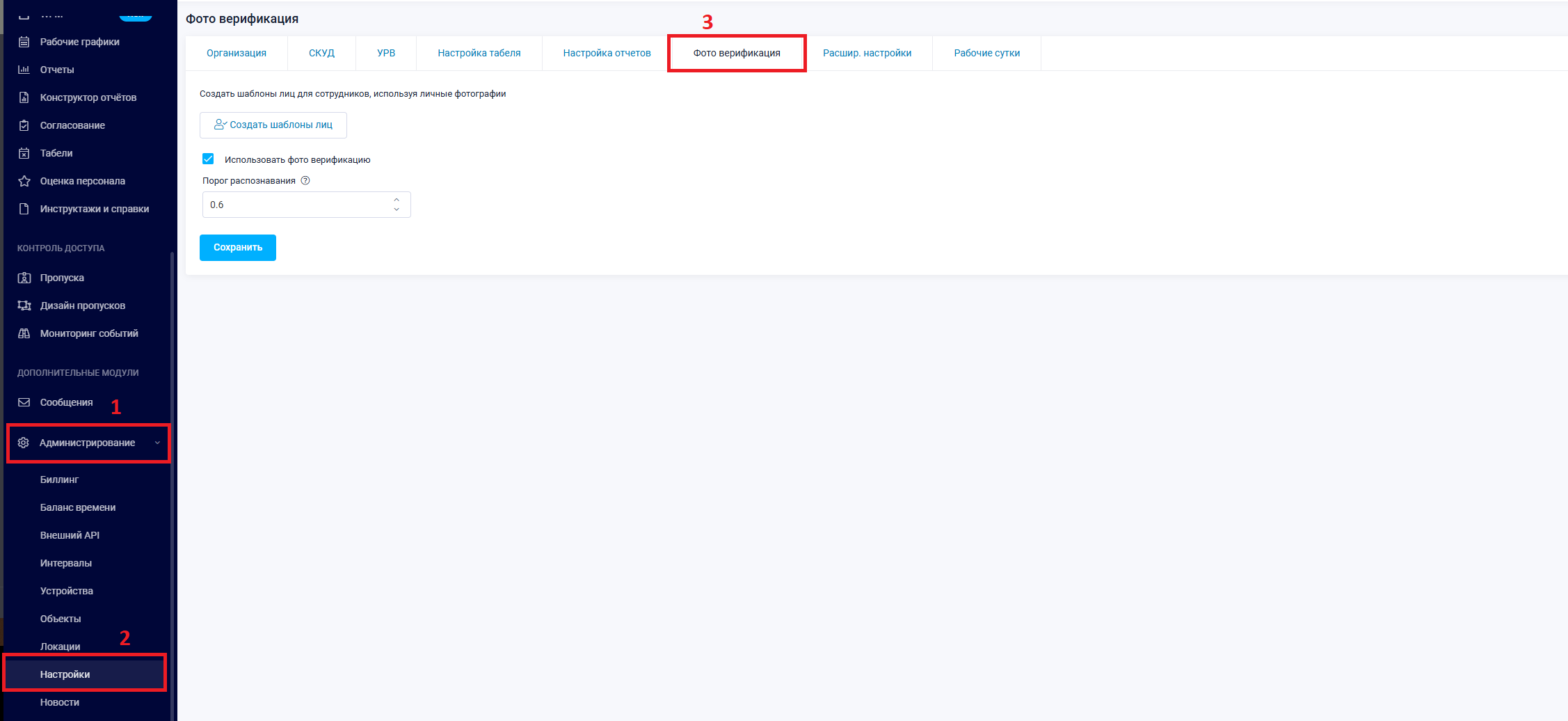This screenshot has height=721, width=1568.
Task: Switch to the СКУД tab
Action: 321,53
